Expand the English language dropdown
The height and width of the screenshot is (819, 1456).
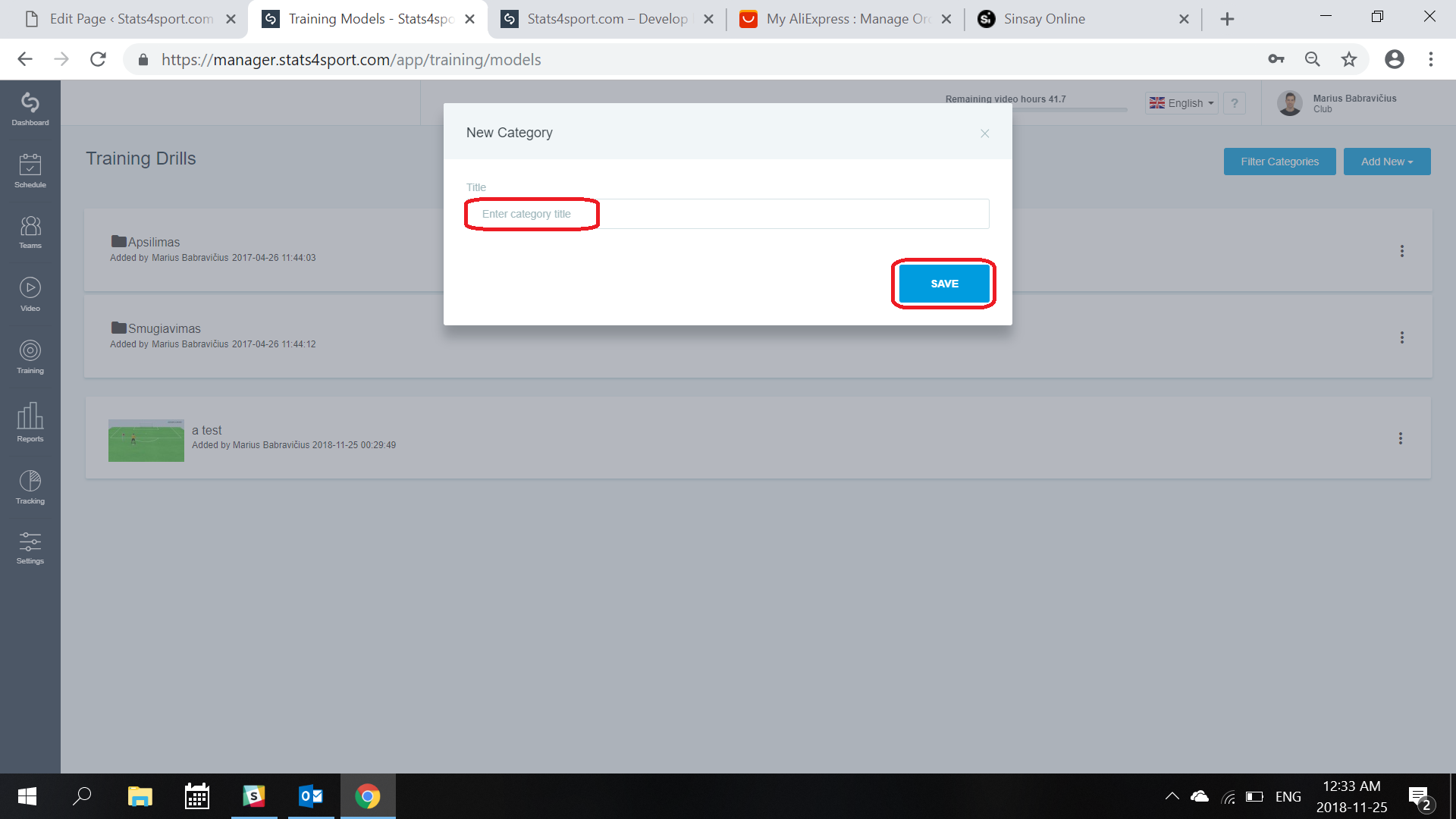(x=1181, y=103)
